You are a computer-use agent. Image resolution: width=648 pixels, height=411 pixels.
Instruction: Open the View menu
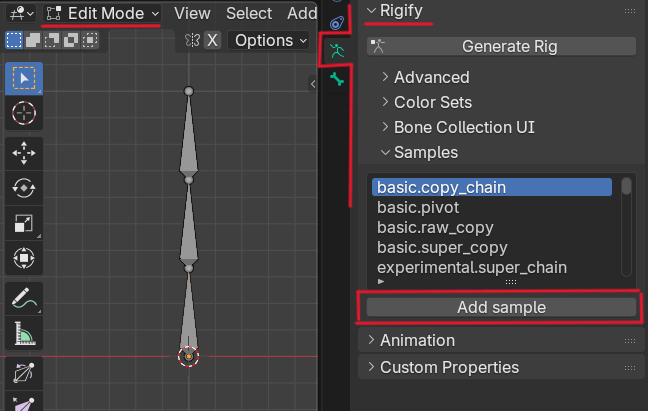coord(192,13)
